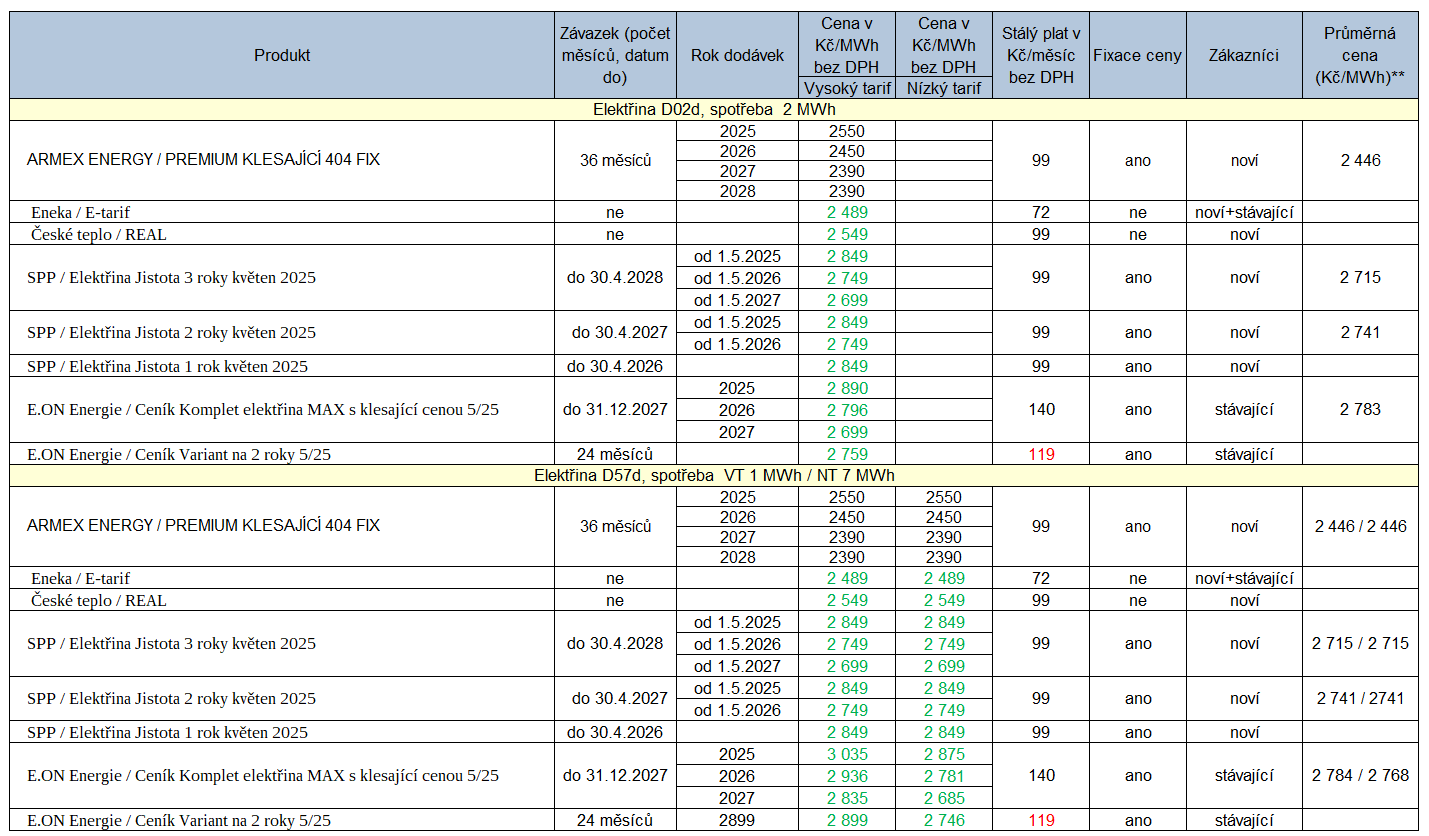
Task: Select the 2899 Rok dodávek cell in last row
Action: [738, 820]
